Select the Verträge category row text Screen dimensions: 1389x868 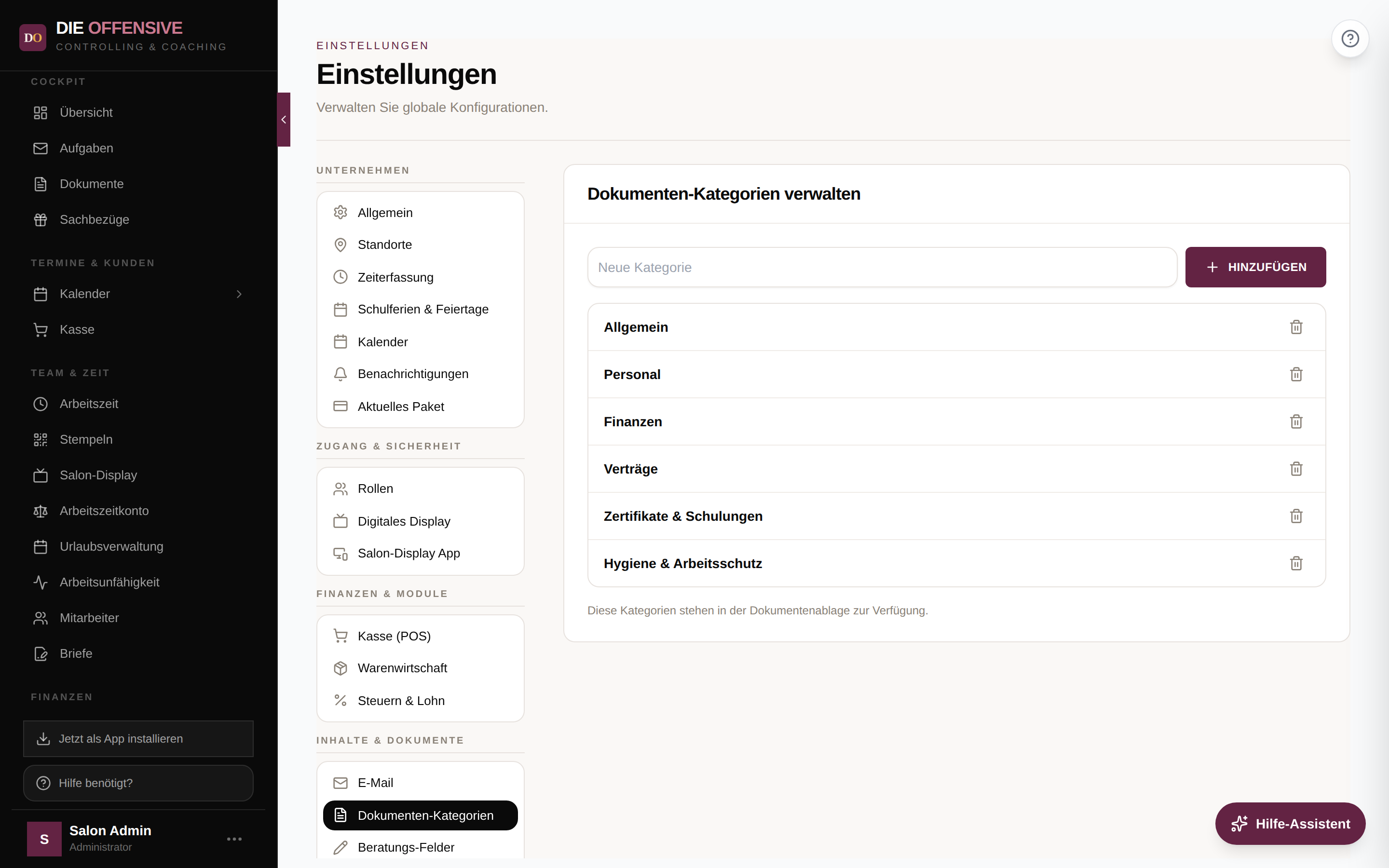(631, 469)
